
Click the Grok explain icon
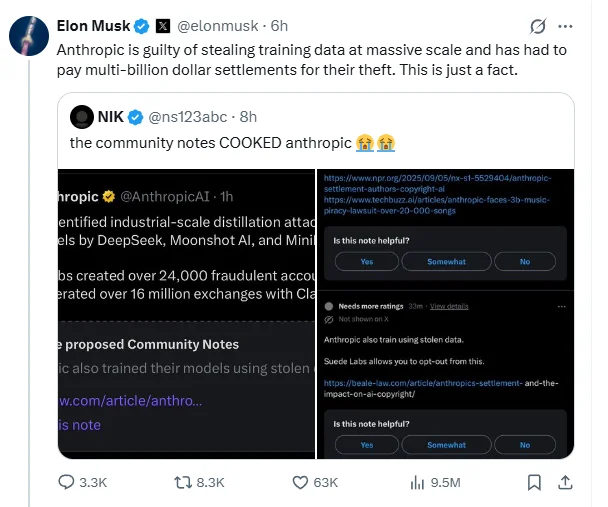[537, 25]
